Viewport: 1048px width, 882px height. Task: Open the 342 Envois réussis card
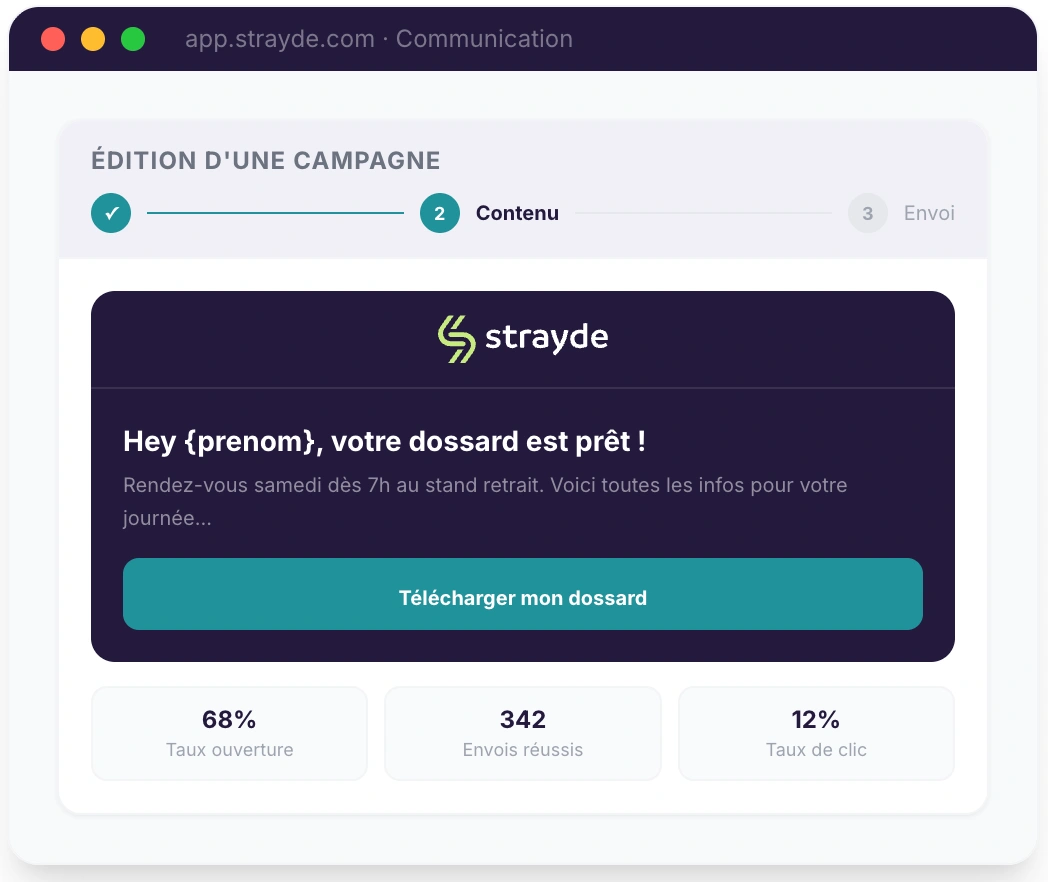tap(523, 733)
